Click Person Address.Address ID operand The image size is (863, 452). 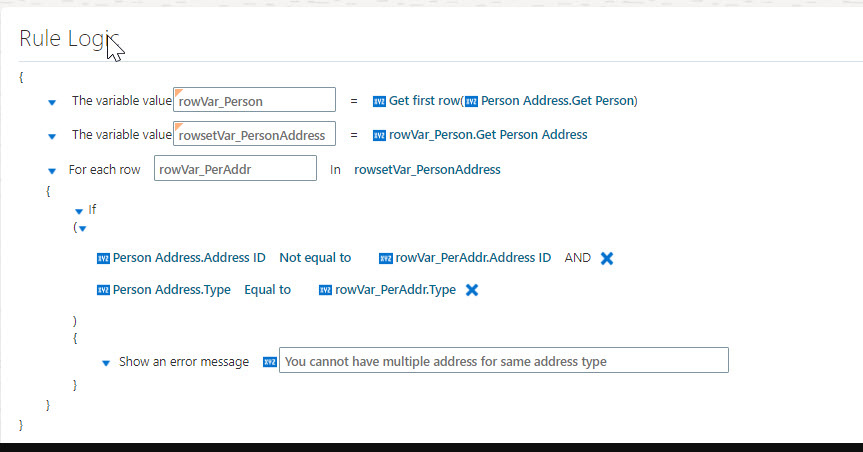point(189,258)
